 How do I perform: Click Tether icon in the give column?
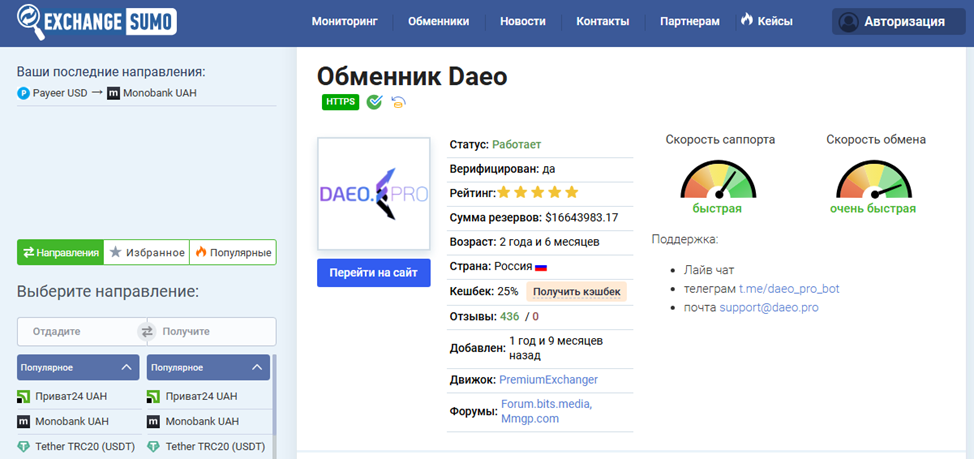click(x=24, y=446)
